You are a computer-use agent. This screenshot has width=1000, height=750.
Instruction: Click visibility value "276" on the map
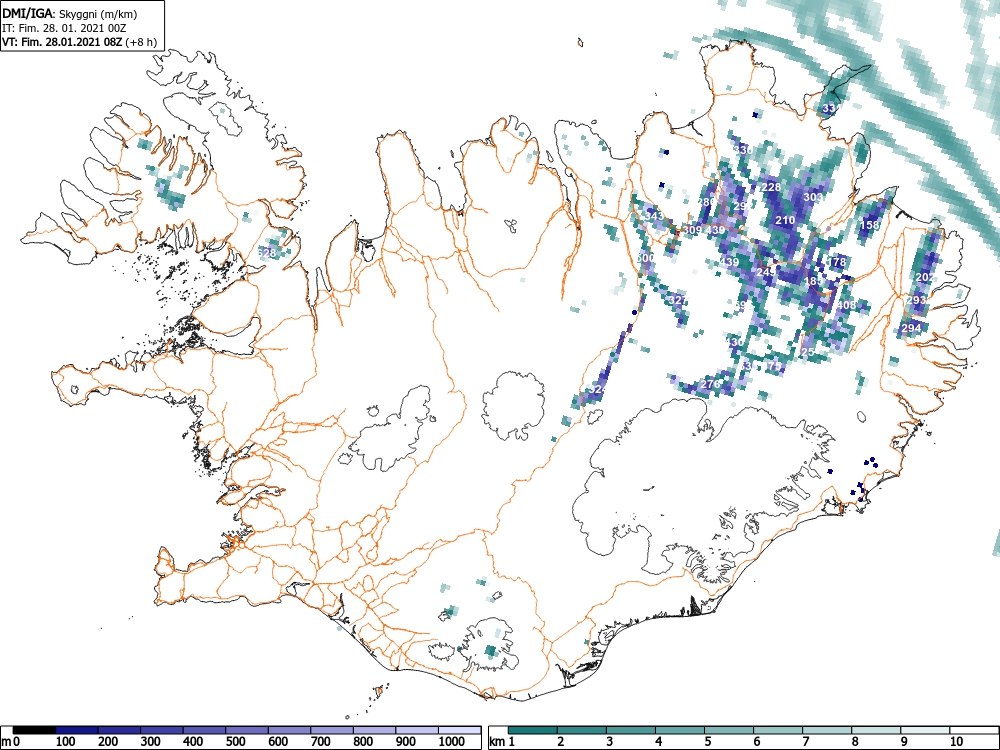point(710,385)
